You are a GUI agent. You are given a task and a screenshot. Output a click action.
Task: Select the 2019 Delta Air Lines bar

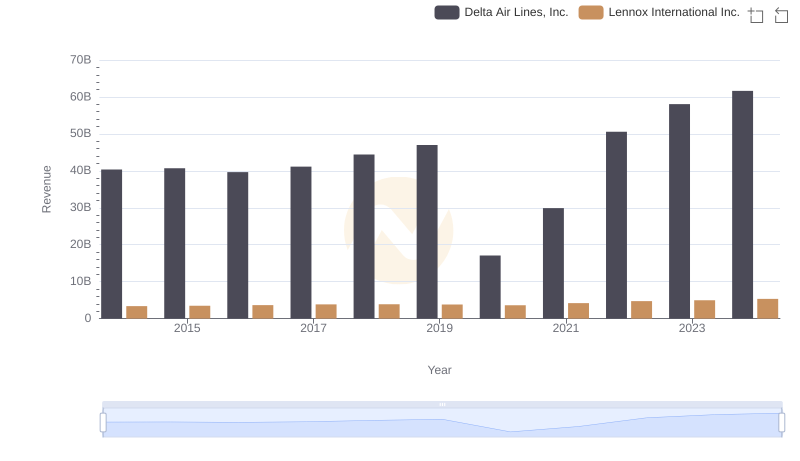click(427, 232)
